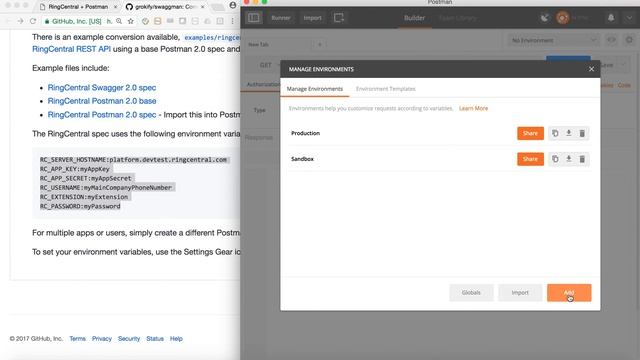
Task: Toggle the Postman sidebar icon
Action: pos(254,18)
